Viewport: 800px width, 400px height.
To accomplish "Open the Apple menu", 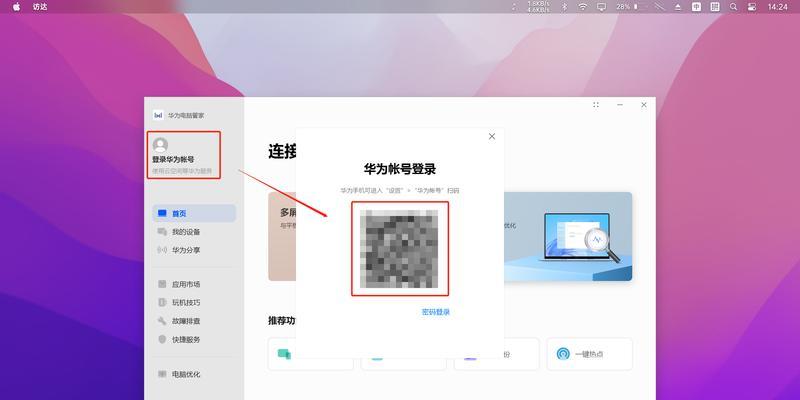I will click(x=16, y=7).
